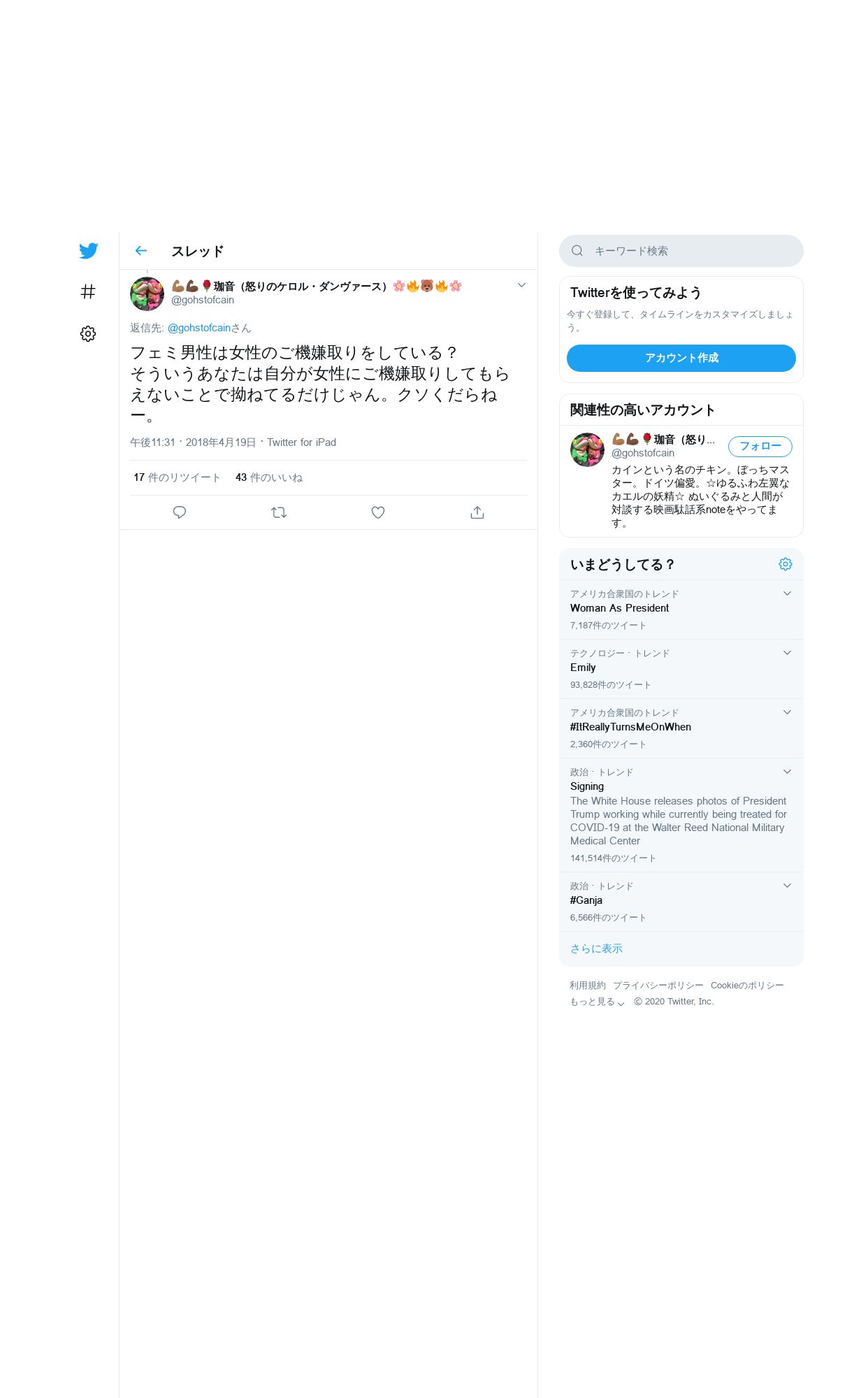
Task: Click the reply speech bubble icon
Action: coord(180,512)
